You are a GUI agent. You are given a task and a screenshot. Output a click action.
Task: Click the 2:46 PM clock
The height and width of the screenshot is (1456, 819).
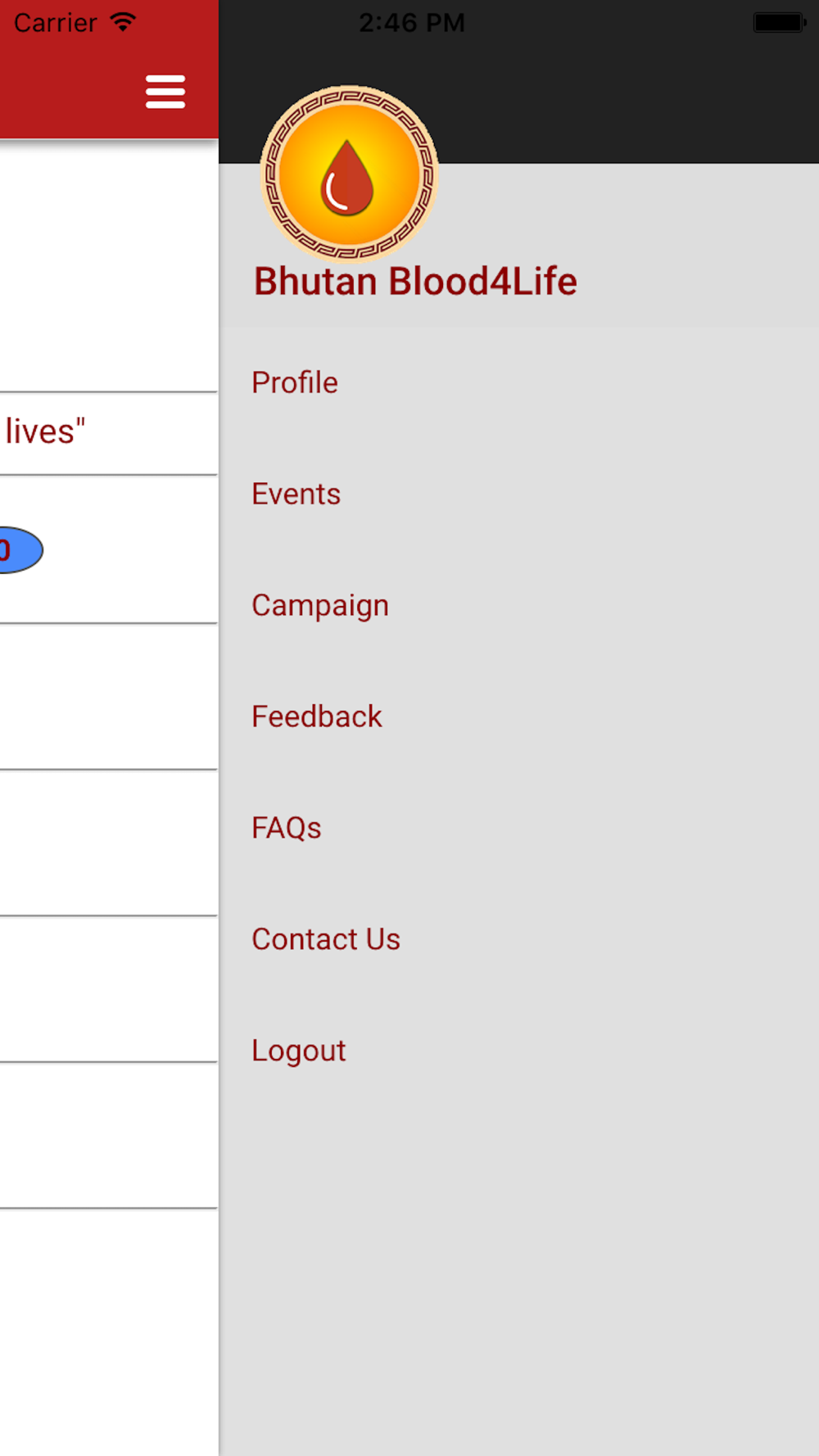[412, 23]
